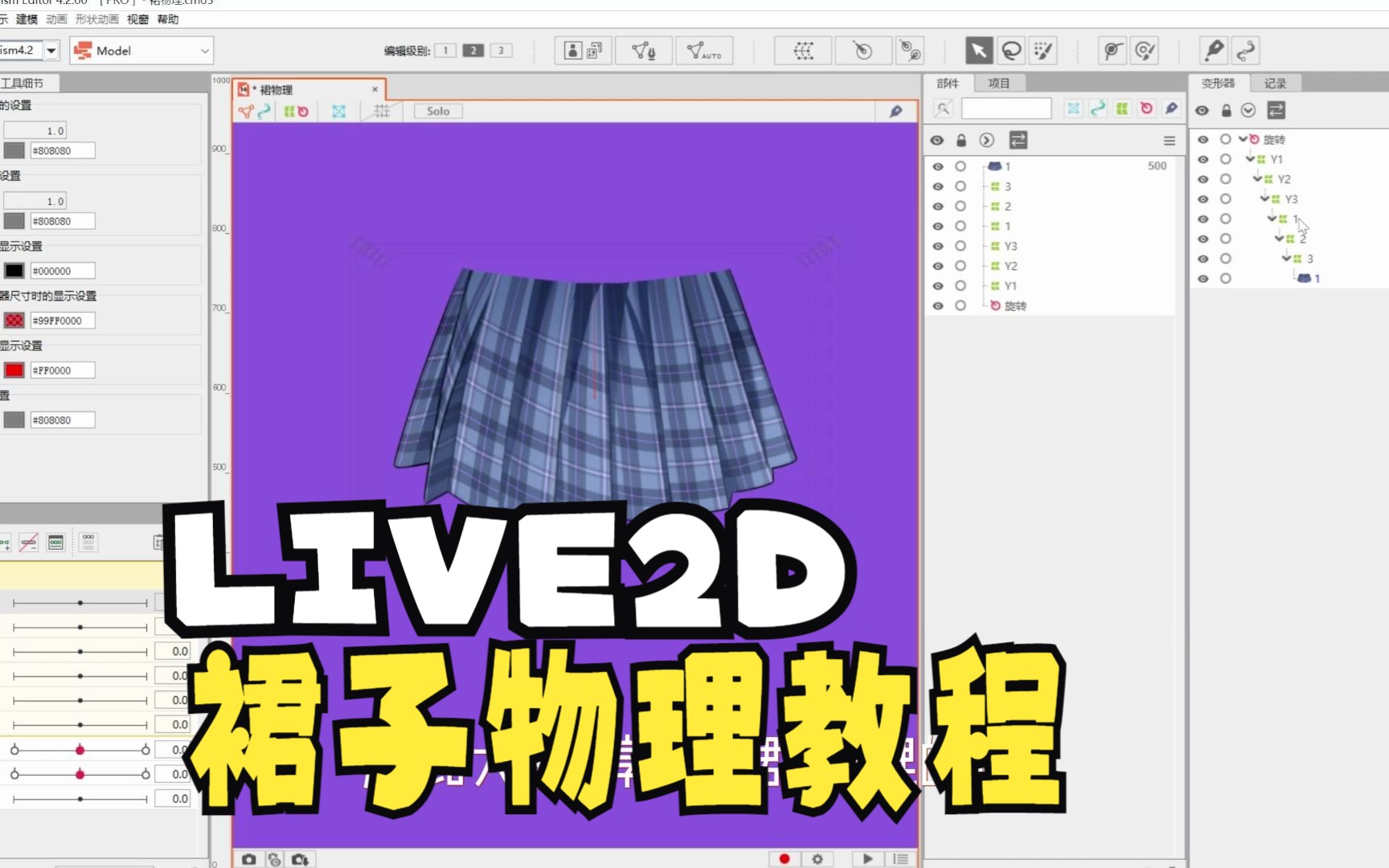The width and height of the screenshot is (1389, 868).
Task: Click the play button below canvas
Action: coord(867,859)
